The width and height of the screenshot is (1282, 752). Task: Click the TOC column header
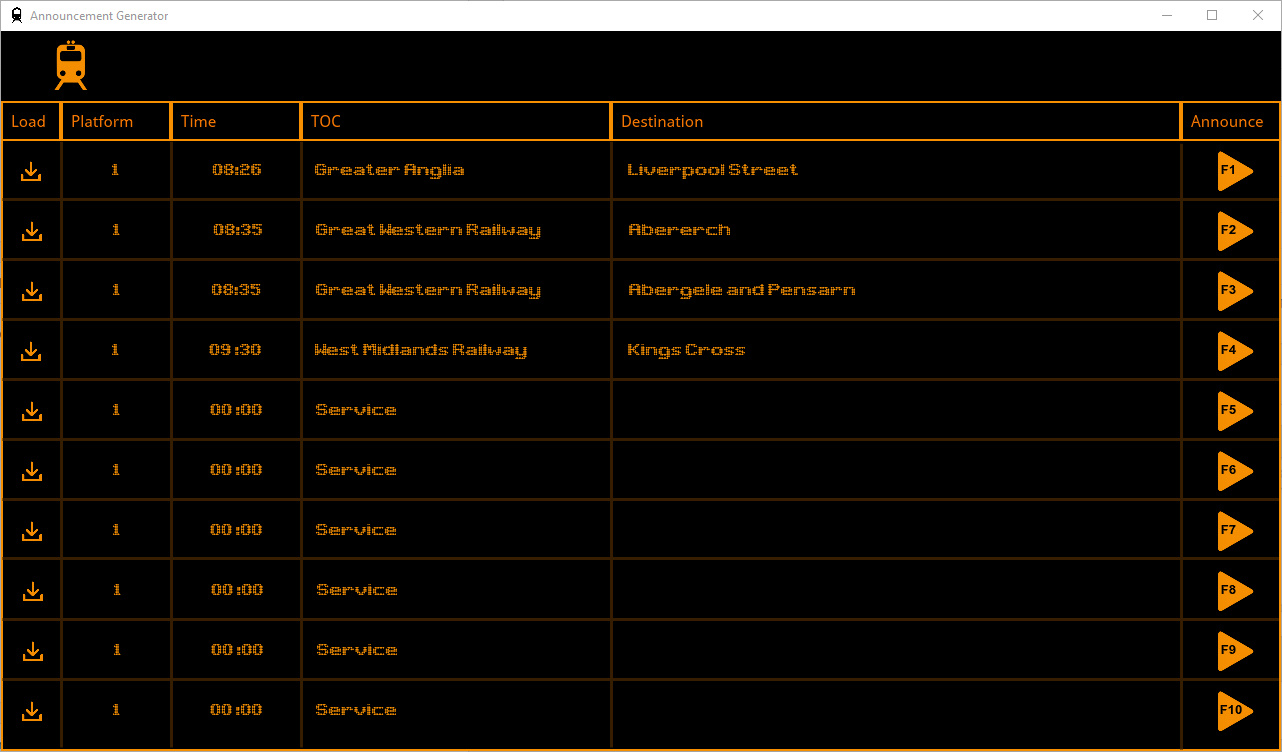point(456,121)
